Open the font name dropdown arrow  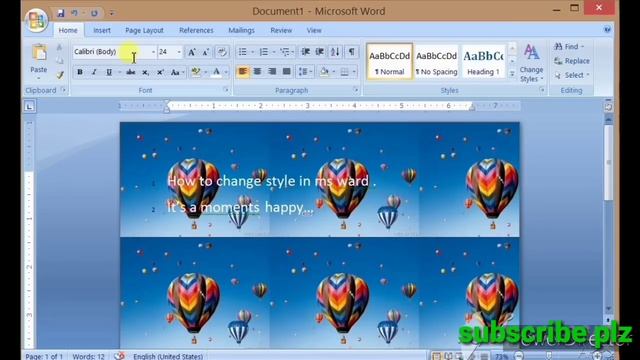click(x=153, y=52)
